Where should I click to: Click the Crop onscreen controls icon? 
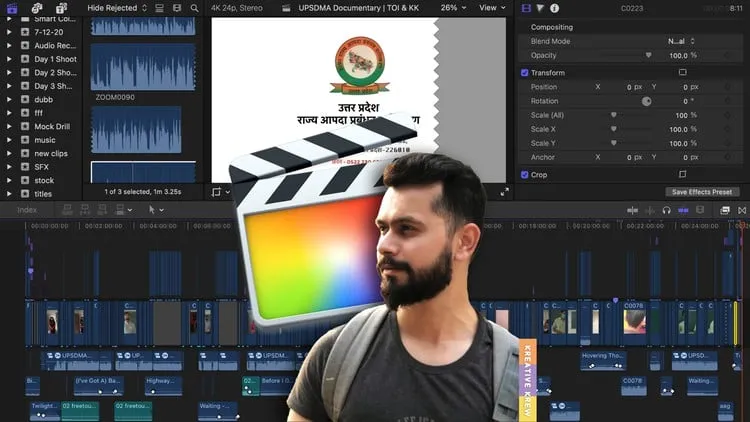point(683,174)
